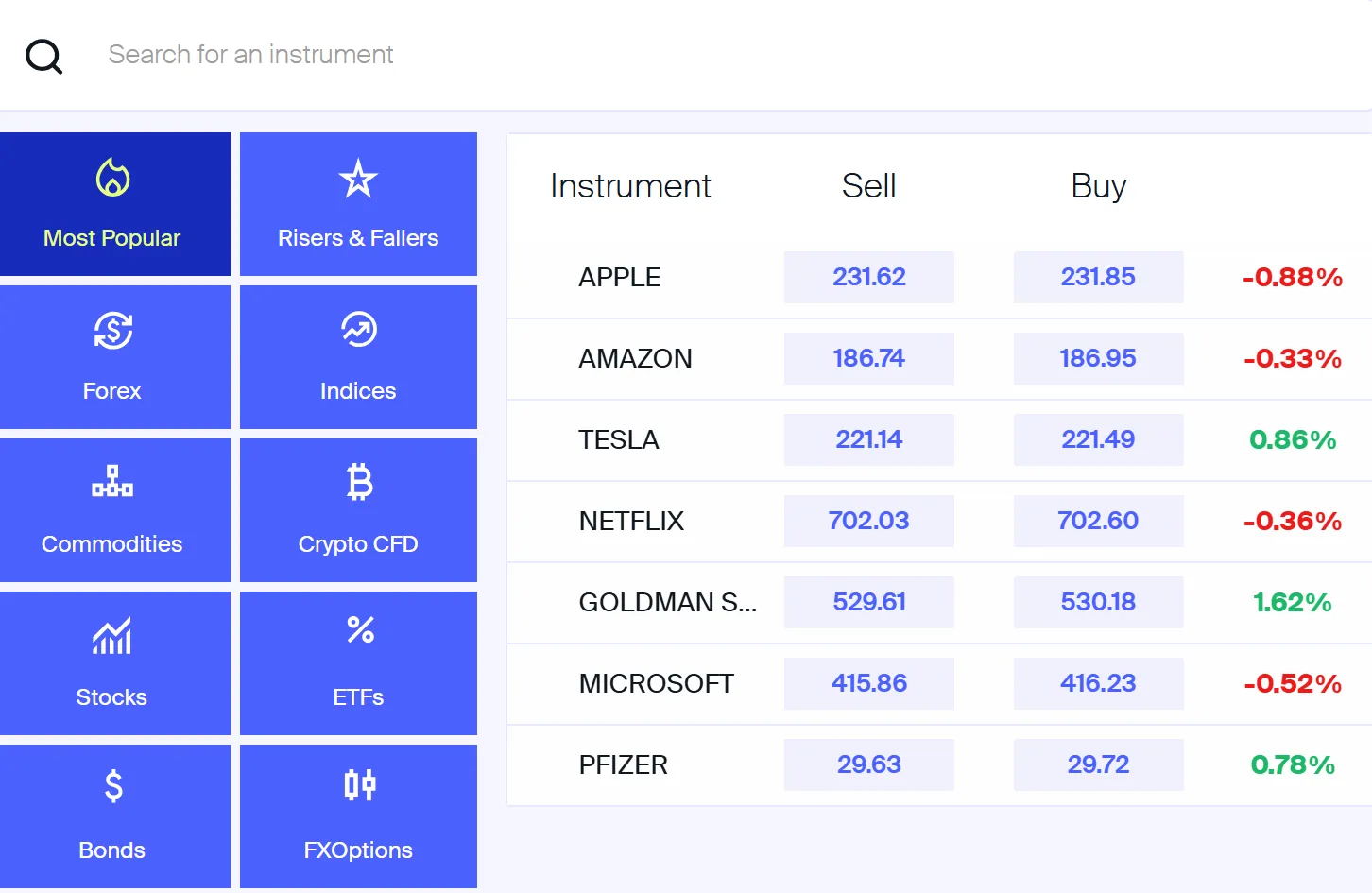This screenshot has width=1372, height=893.
Task: Open the Risers & Fallers category label
Action: (358, 238)
